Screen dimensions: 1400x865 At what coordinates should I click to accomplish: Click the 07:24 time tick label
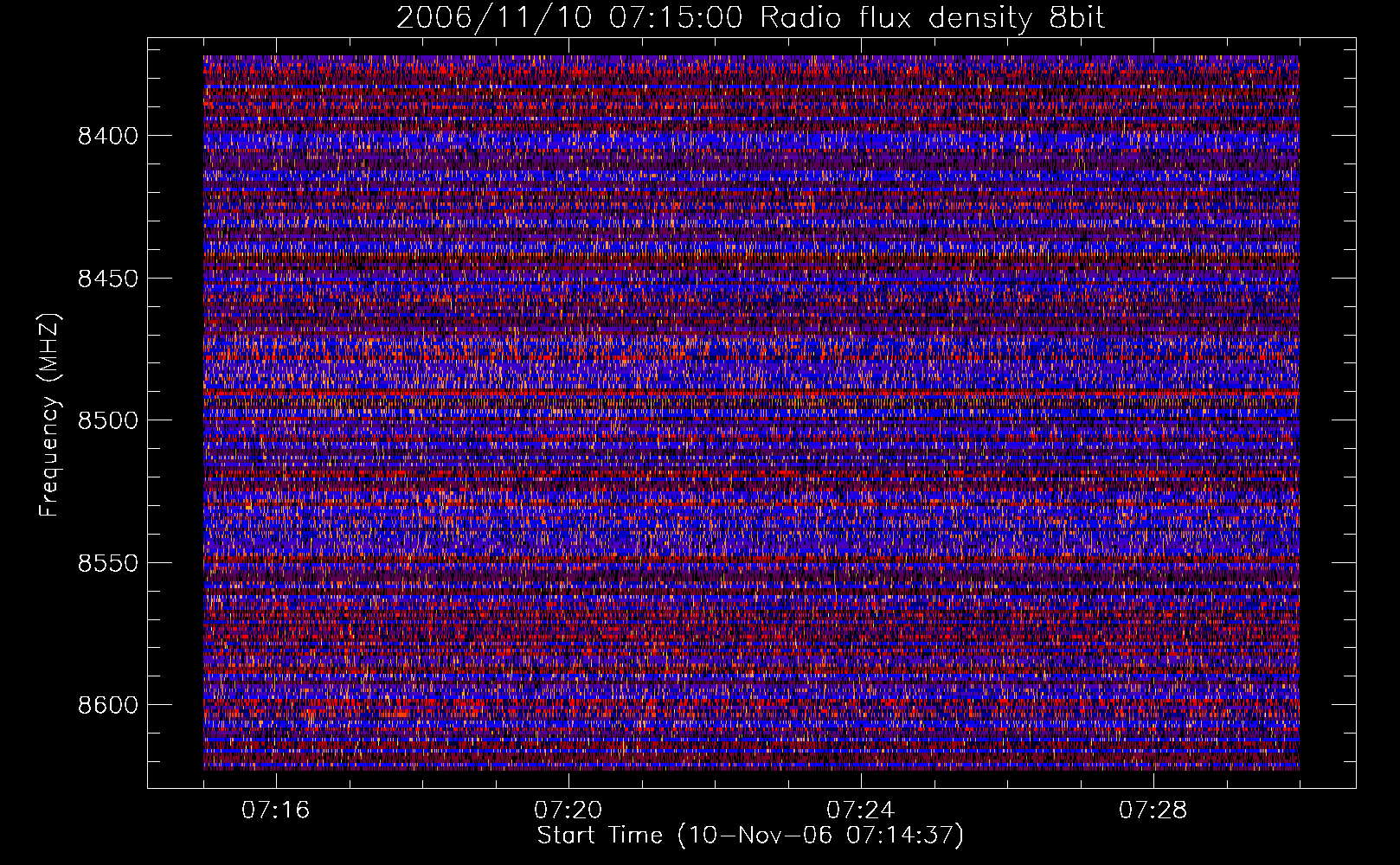point(861,810)
